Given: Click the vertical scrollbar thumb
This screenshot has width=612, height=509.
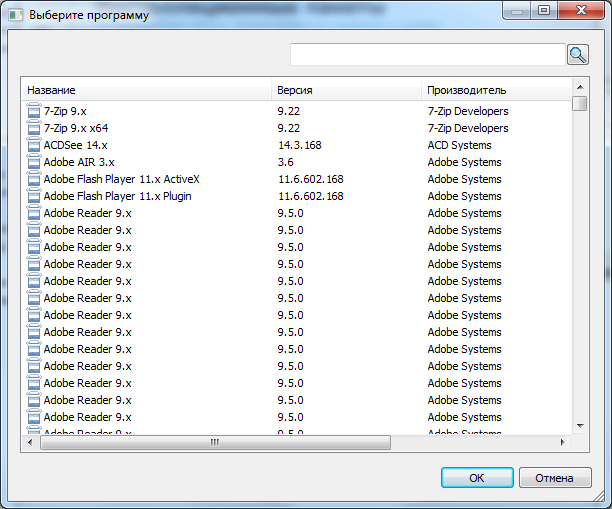Looking at the screenshot, I should point(580,103).
